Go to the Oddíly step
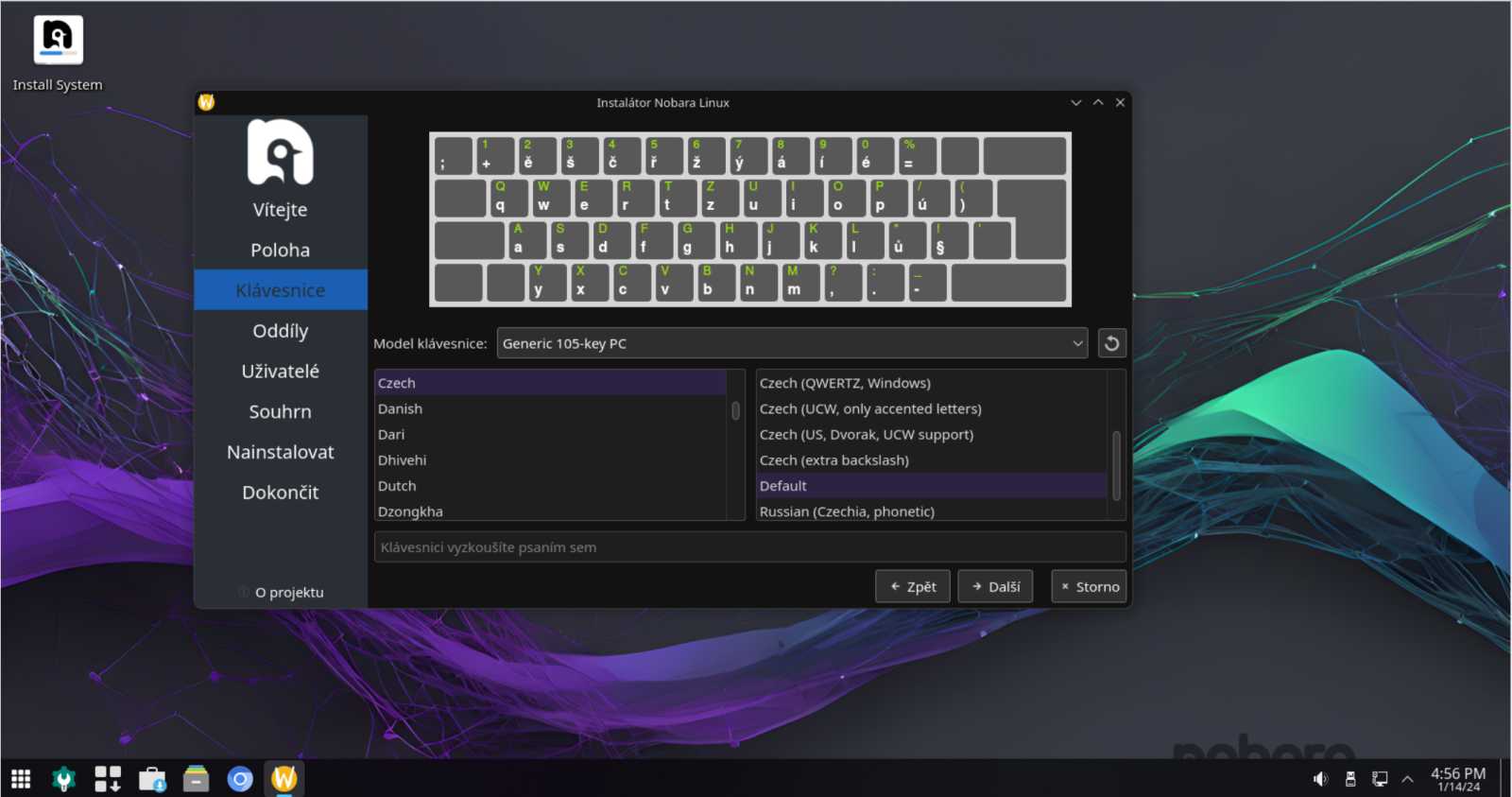Image resolution: width=1512 pixels, height=797 pixels. [281, 331]
